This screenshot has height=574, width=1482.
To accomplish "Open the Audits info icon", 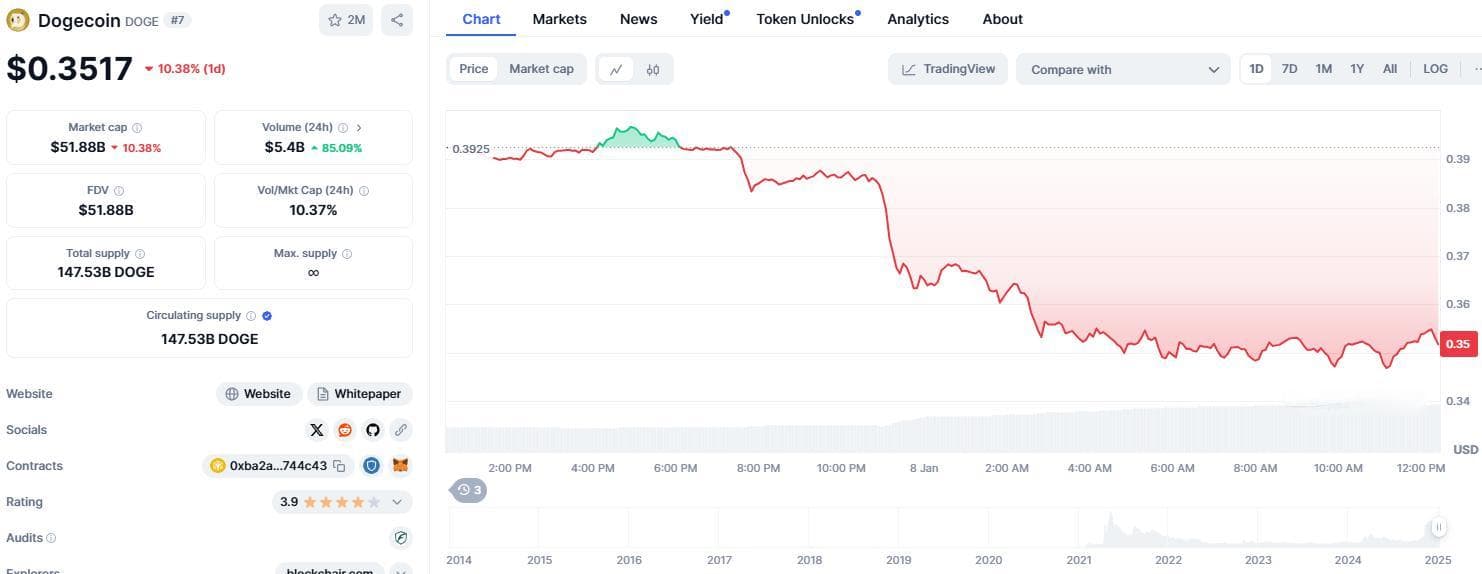I will [51, 538].
